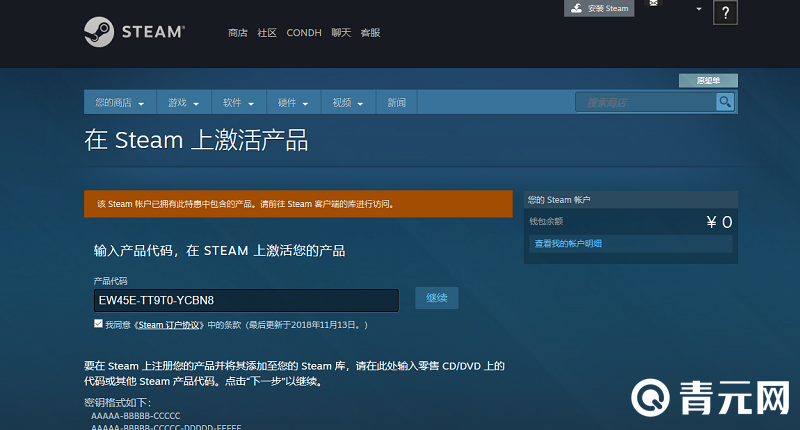This screenshot has width=800, height=430.
Task: Expand the 硬件 dropdown
Action: click(x=293, y=103)
